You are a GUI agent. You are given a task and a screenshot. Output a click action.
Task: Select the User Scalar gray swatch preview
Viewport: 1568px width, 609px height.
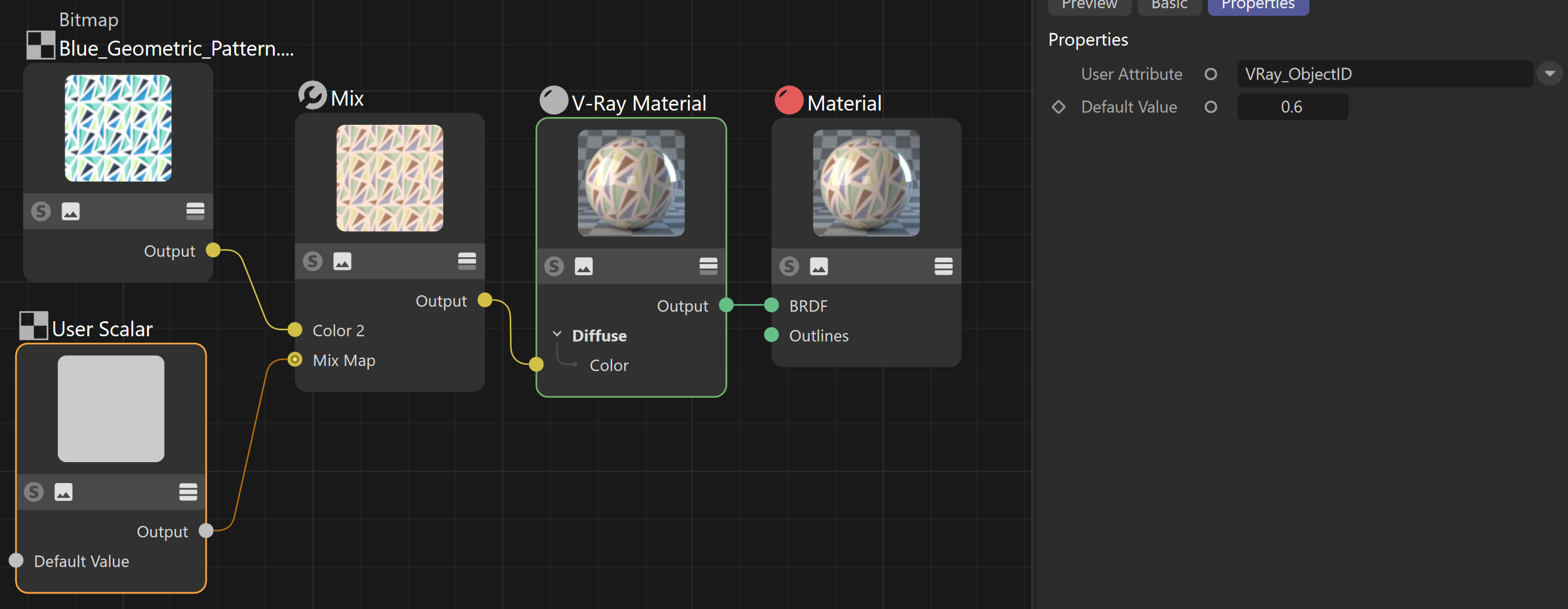[x=111, y=409]
